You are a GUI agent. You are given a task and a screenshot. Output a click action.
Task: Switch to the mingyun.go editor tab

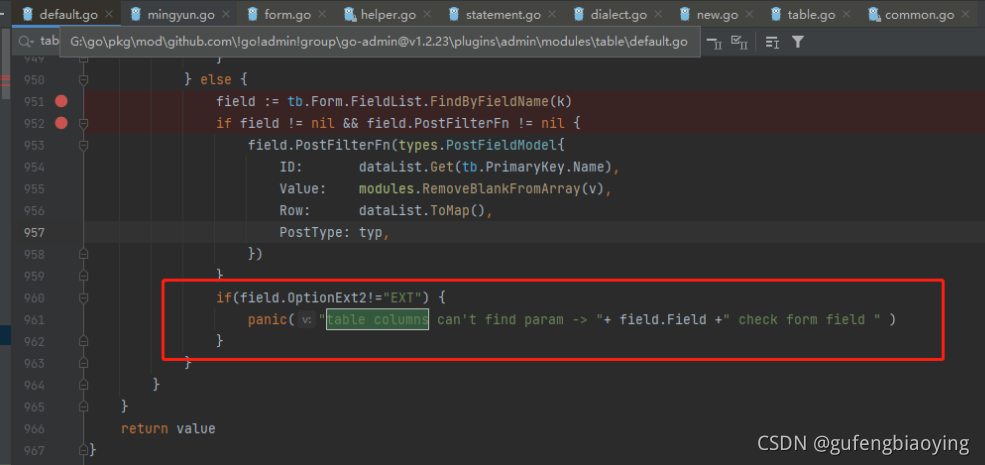(x=181, y=14)
